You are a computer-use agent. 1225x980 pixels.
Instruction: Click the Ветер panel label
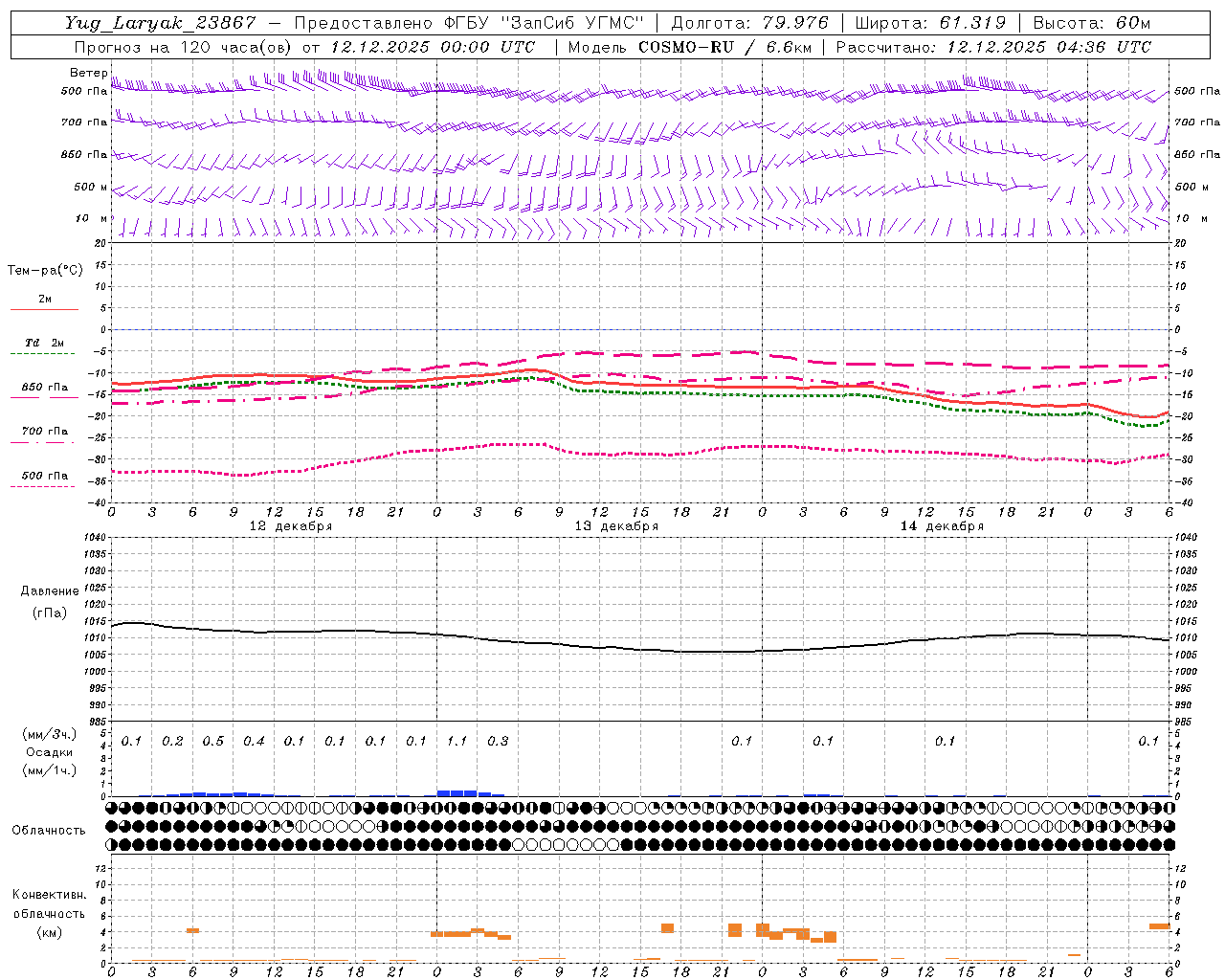pyautogui.click(x=89, y=73)
